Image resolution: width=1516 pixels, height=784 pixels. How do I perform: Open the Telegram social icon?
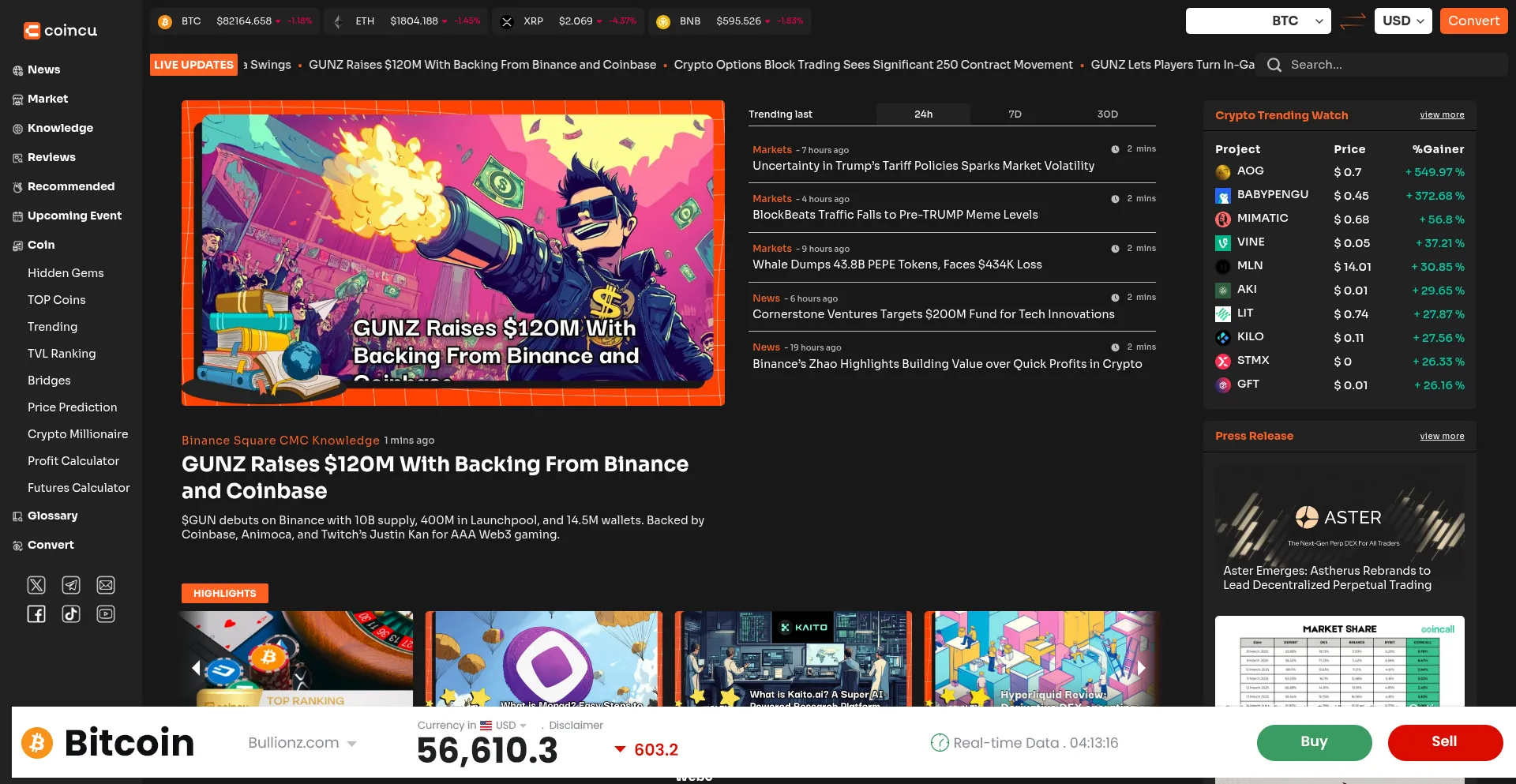(x=71, y=585)
